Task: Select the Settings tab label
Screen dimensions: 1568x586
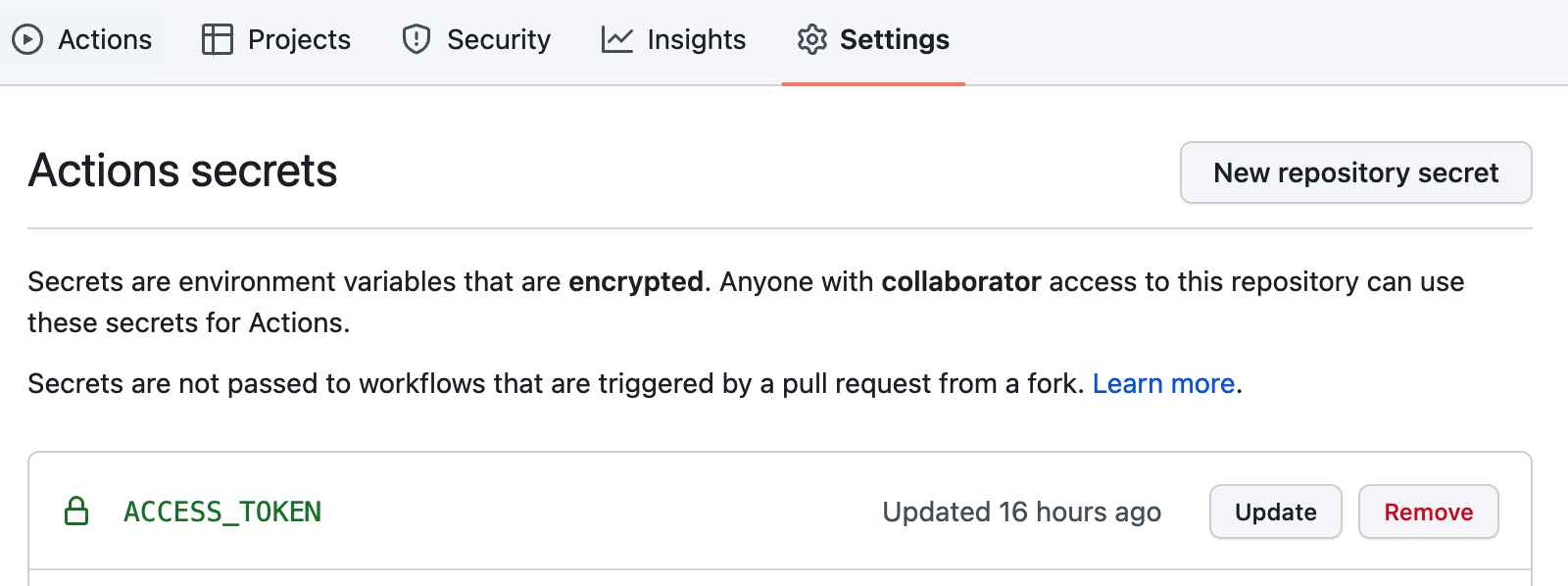Action: pyautogui.click(x=894, y=39)
